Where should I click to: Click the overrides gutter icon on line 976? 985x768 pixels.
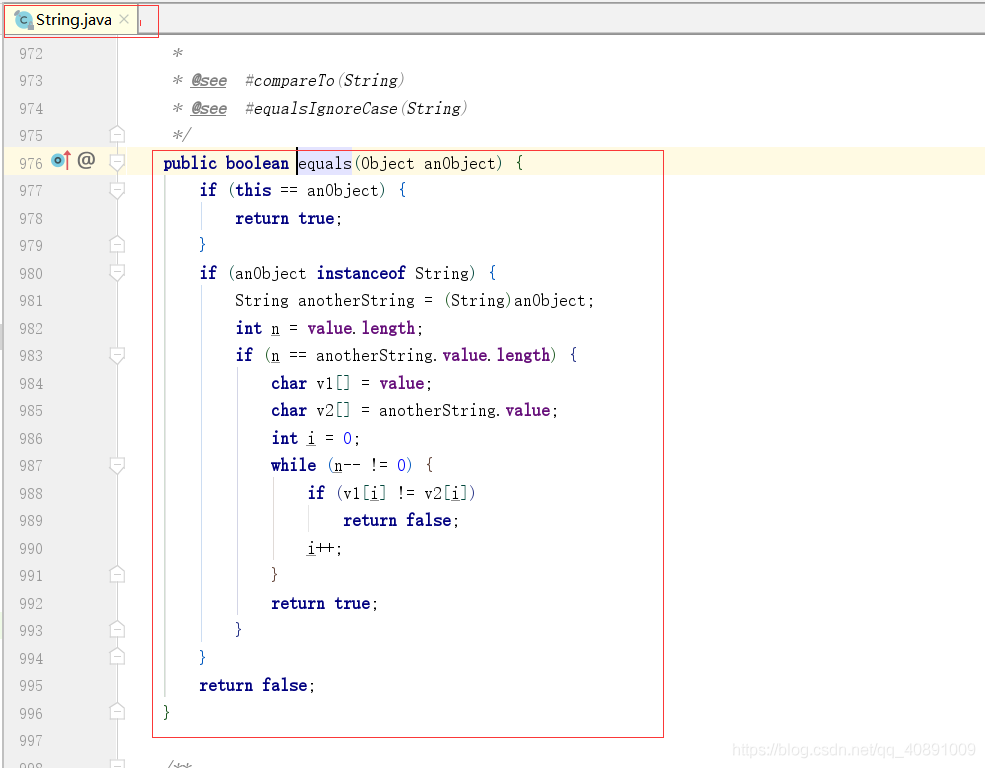coord(60,161)
